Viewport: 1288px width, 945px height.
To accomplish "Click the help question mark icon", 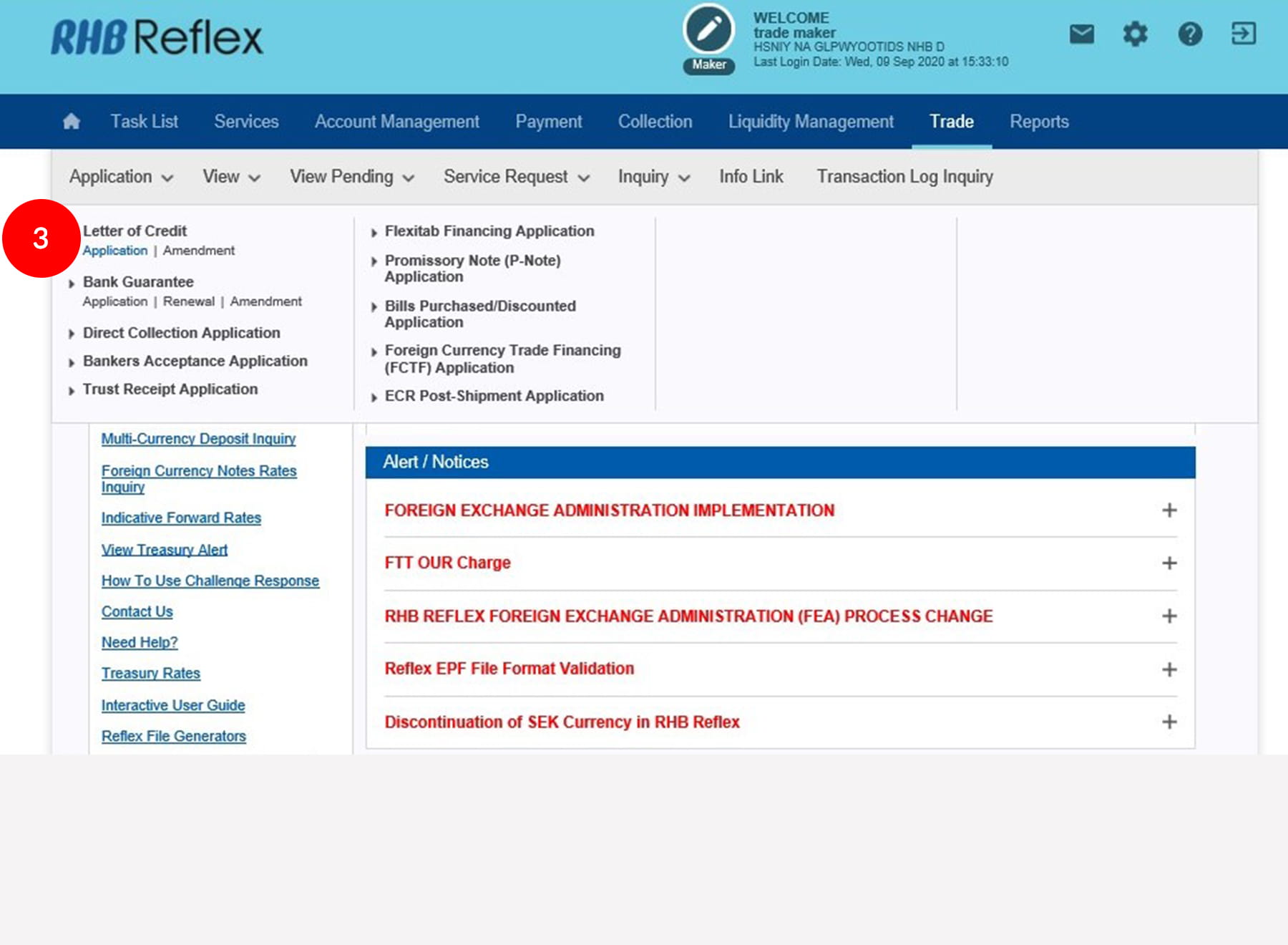I will (1190, 34).
